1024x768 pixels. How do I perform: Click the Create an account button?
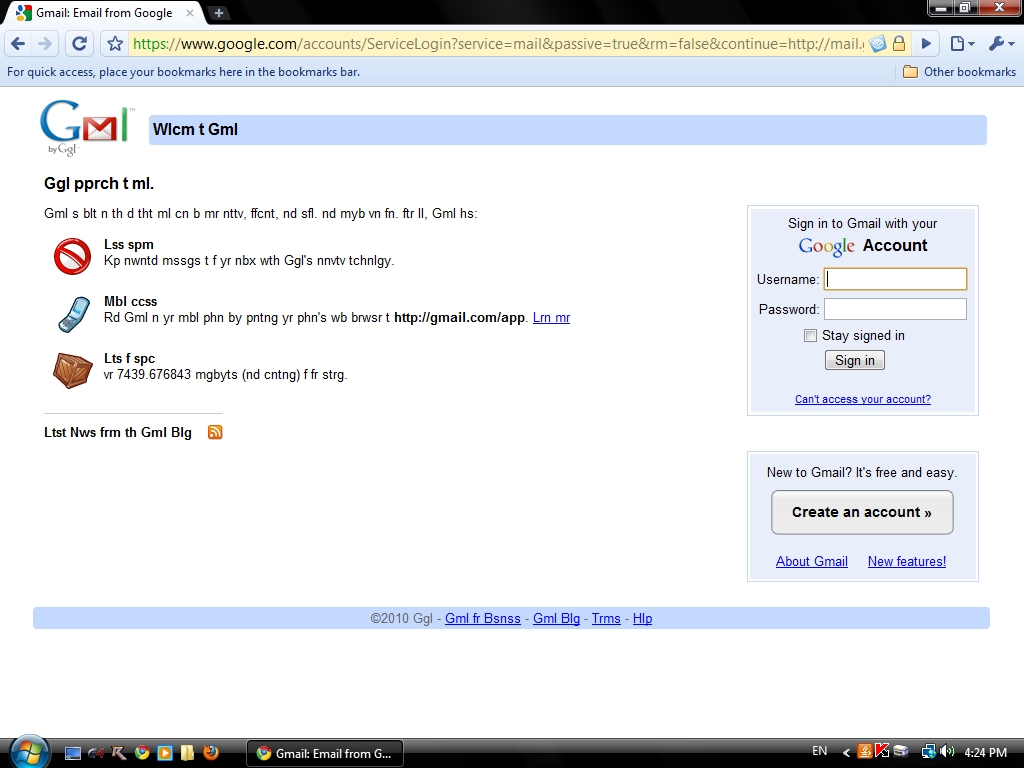point(861,512)
